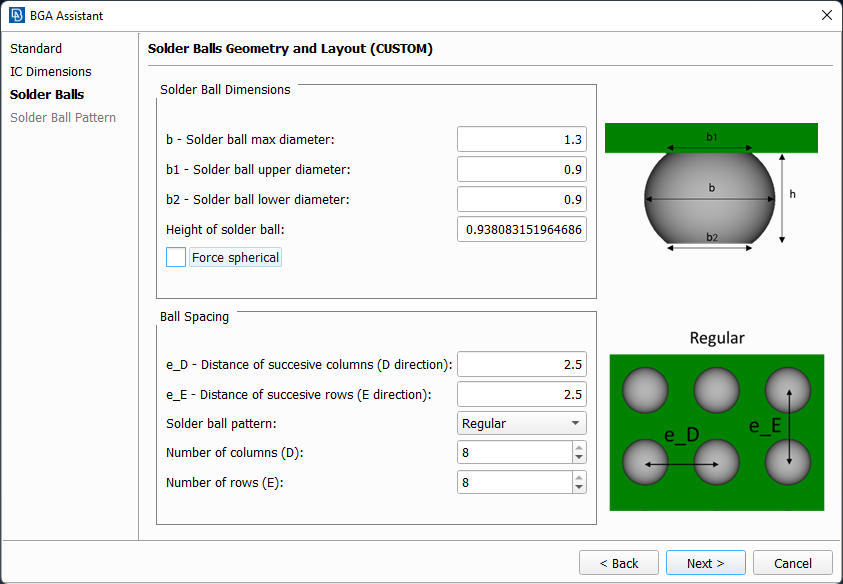Click the Force spherical label
The width and height of the screenshot is (843, 584).
click(235, 258)
